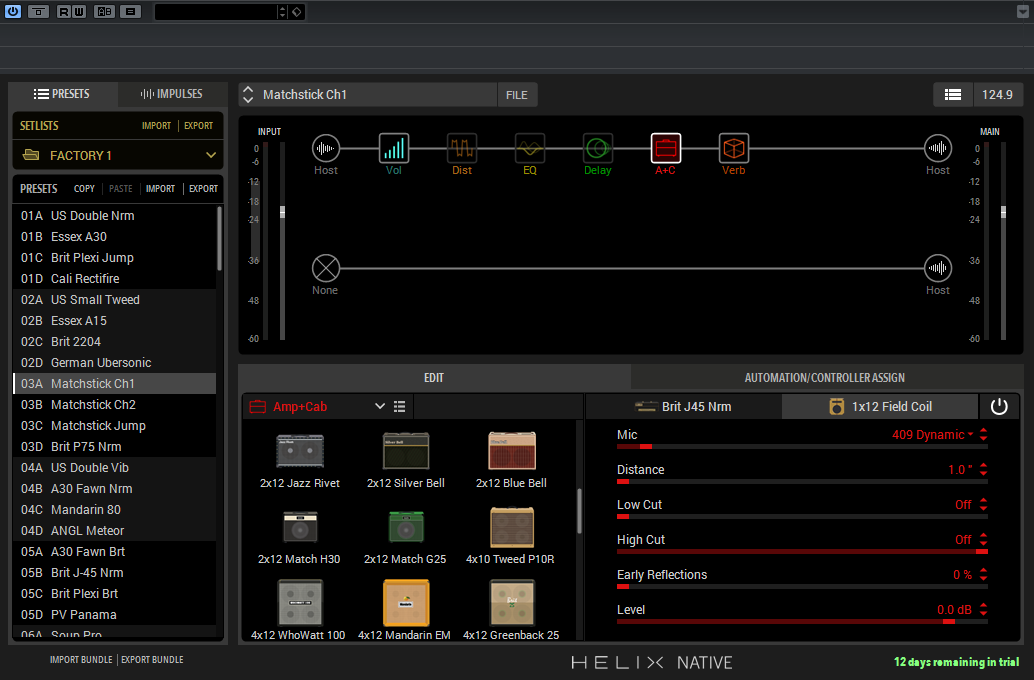Choose the 4x12 WhoWatt 100 cab
The height and width of the screenshot is (680, 1034).
click(299, 610)
